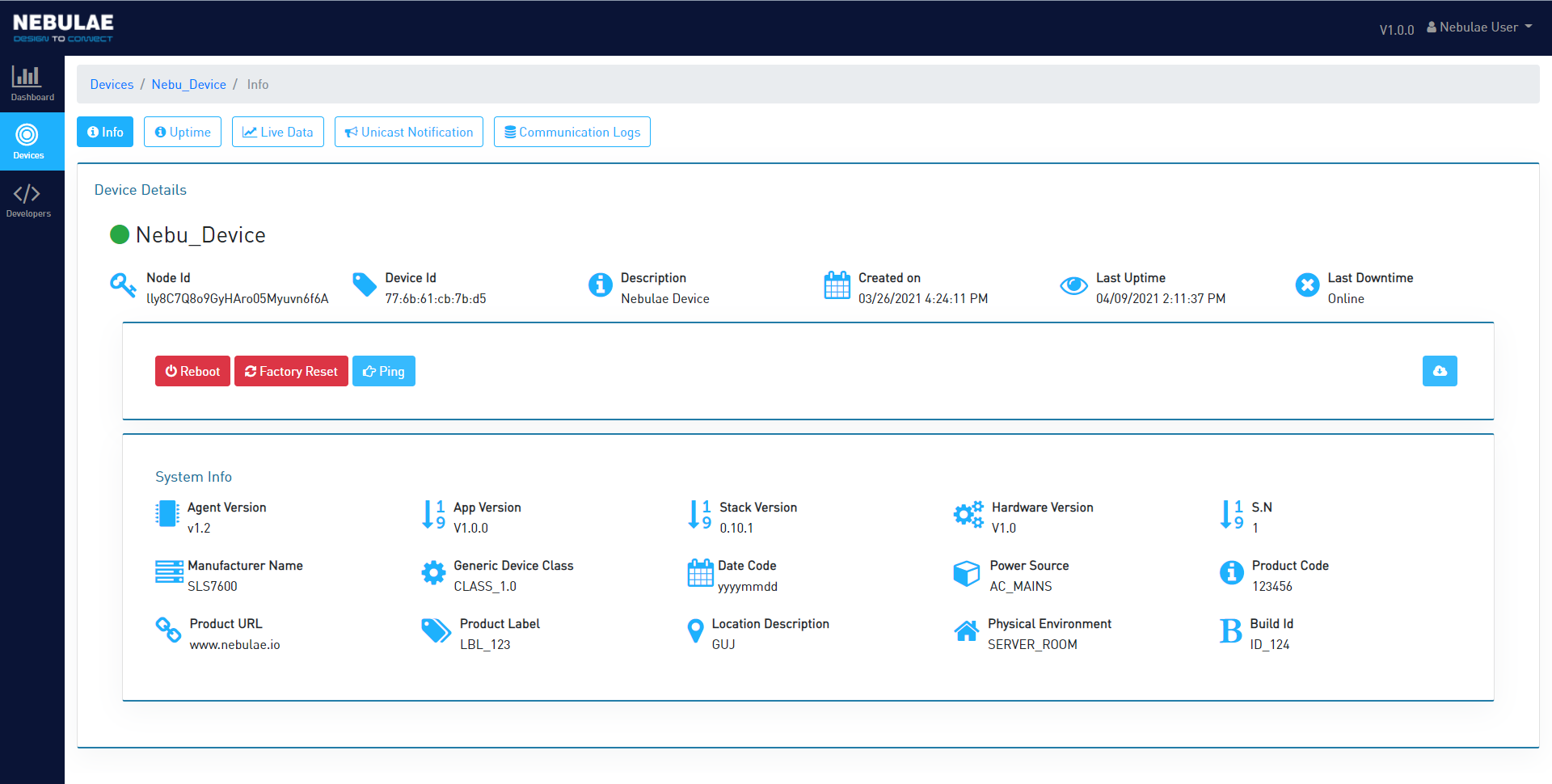
Task: Open Nebu_Device breadcrumb link
Action: tap(188, 84)
